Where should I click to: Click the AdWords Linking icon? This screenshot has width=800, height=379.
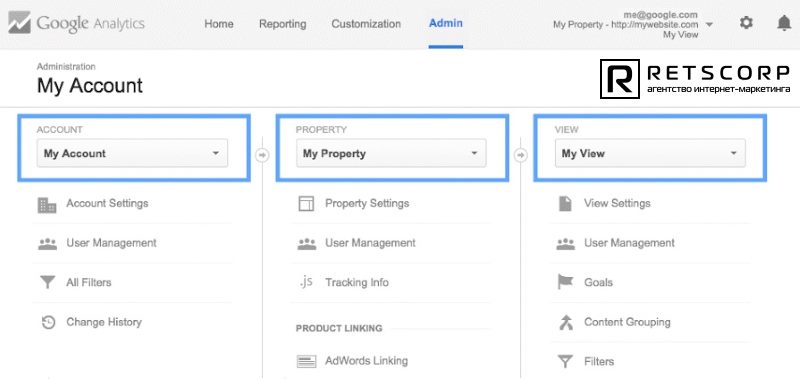click(x=306, y=361)
